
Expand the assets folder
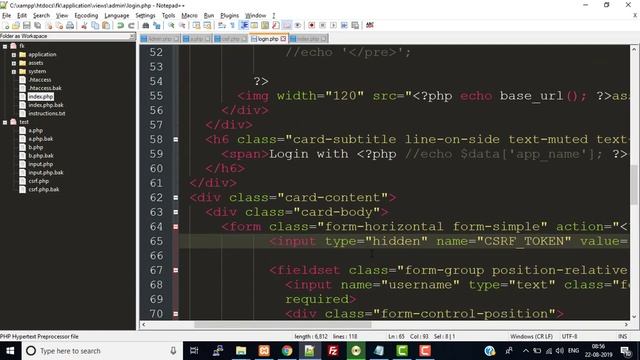pyautogui.click(x=14, y=63)
